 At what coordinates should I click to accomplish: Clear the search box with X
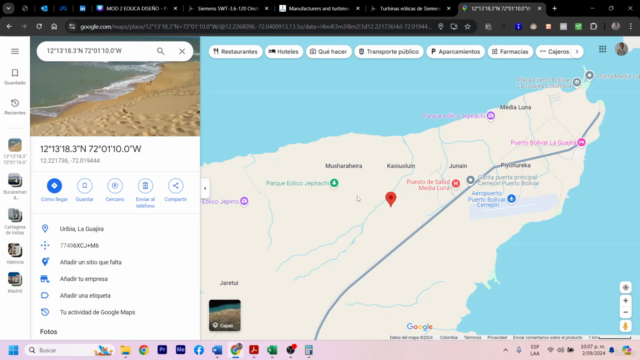click(182, 51)
